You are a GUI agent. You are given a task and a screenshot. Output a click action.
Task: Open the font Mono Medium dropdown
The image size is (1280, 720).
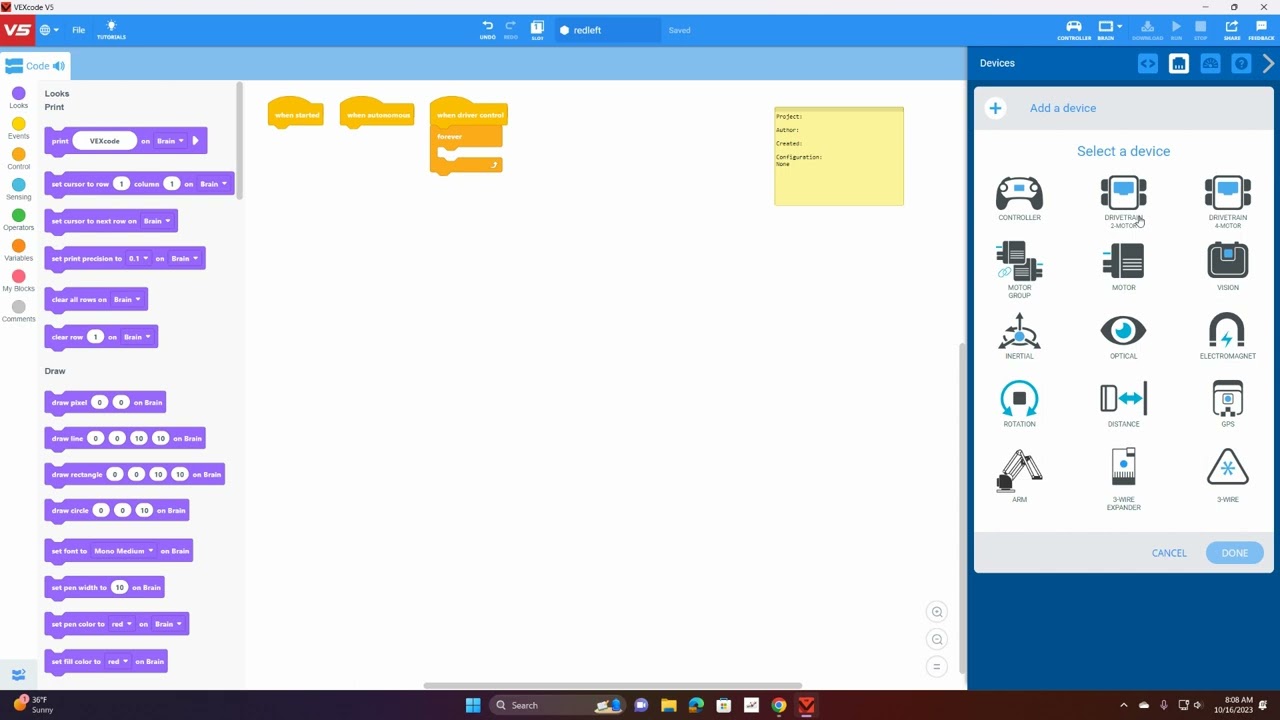pos(123,551)
